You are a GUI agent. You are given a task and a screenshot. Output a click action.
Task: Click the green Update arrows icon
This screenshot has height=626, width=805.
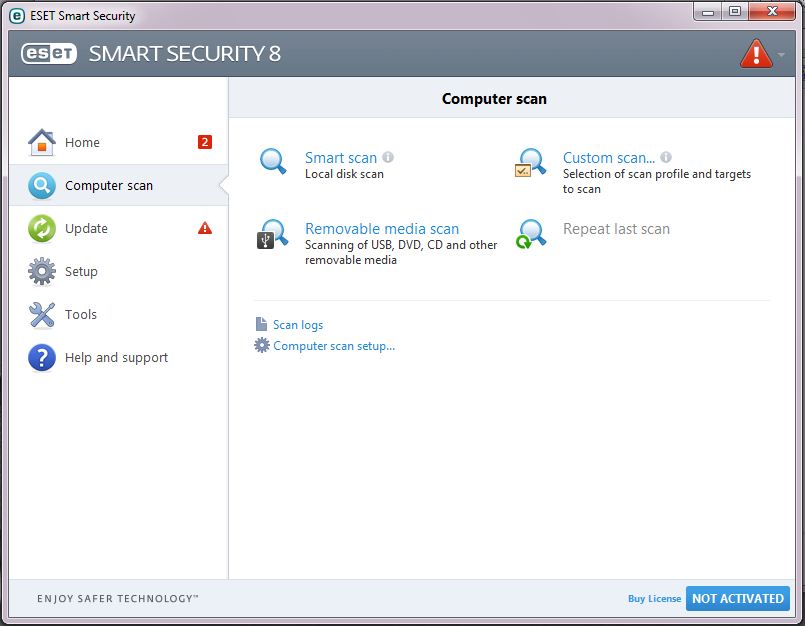tap(41, 229)
